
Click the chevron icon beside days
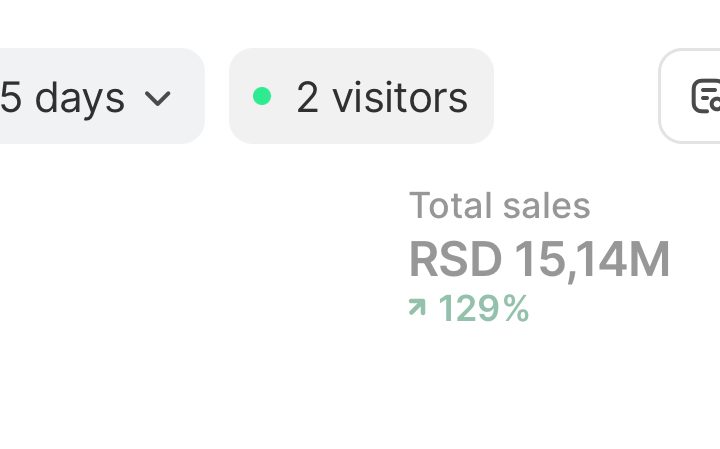tap(158, 98)
